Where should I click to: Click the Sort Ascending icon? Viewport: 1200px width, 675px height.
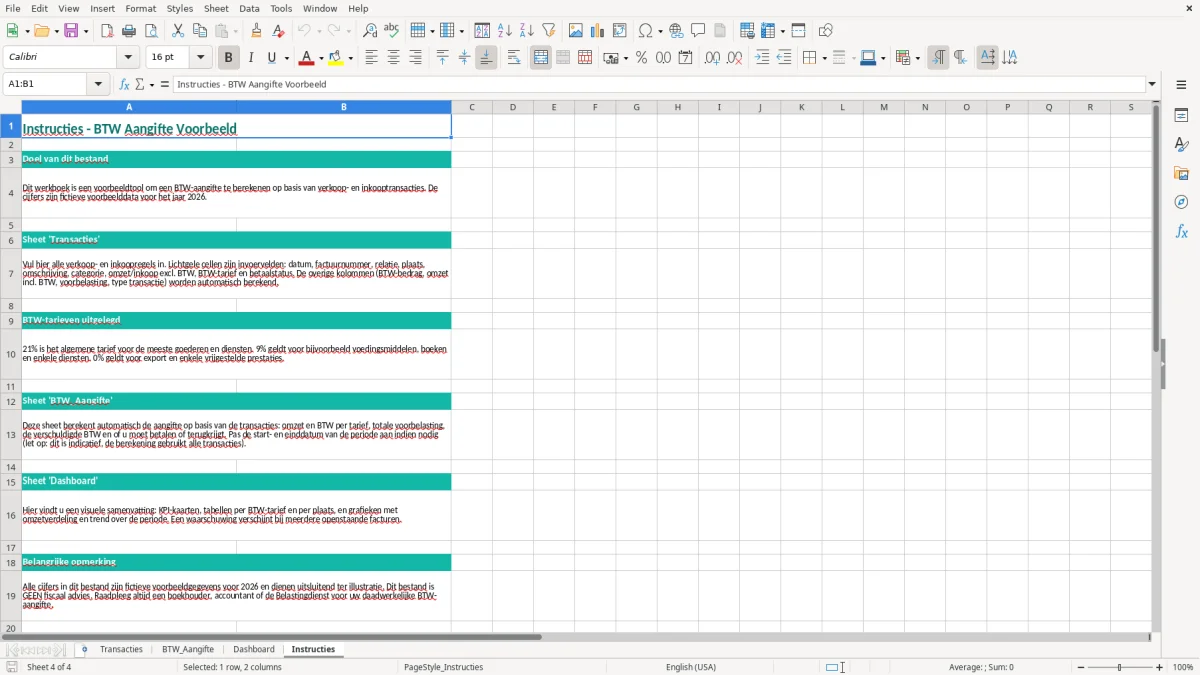(505, 31)
